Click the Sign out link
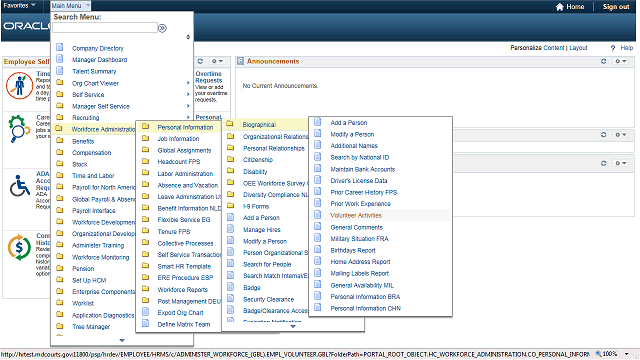The image size is (640, 360). click(616, 7)
